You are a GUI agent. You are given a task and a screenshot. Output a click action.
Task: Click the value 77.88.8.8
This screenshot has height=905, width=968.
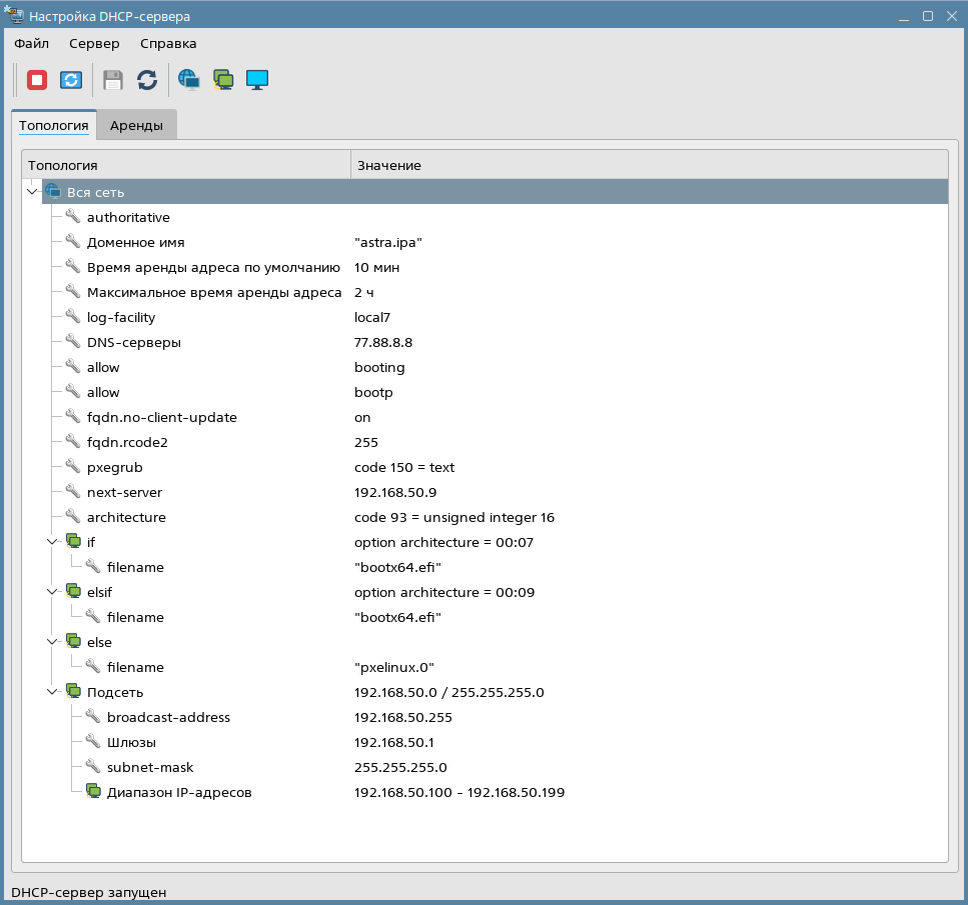click(x=383, y=343)
